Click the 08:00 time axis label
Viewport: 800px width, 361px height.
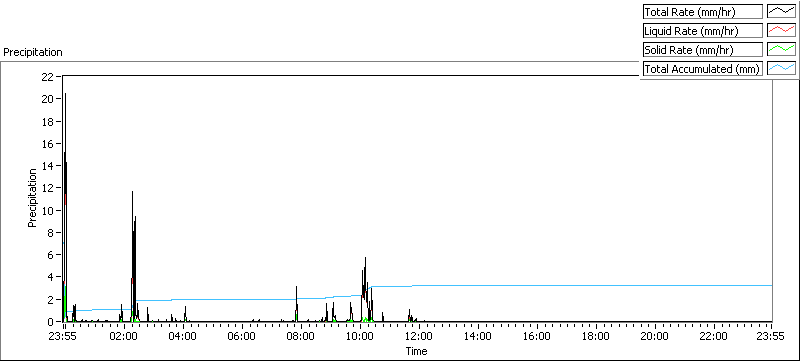point(301,336)
